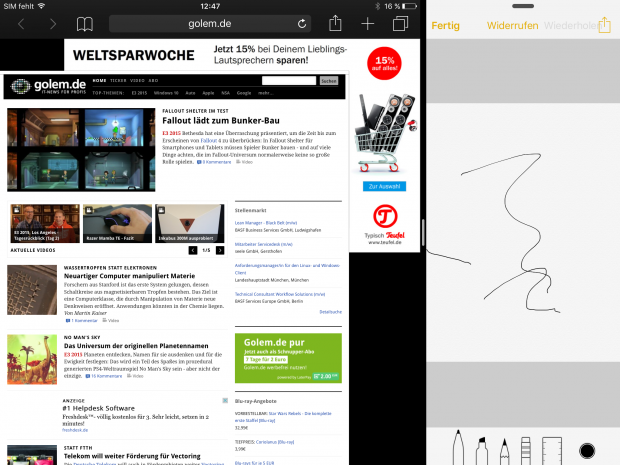This screenshot has height=465, width=620.
Task: Open Das Universum der originellen Planetennamen
Action: (136, 346)
